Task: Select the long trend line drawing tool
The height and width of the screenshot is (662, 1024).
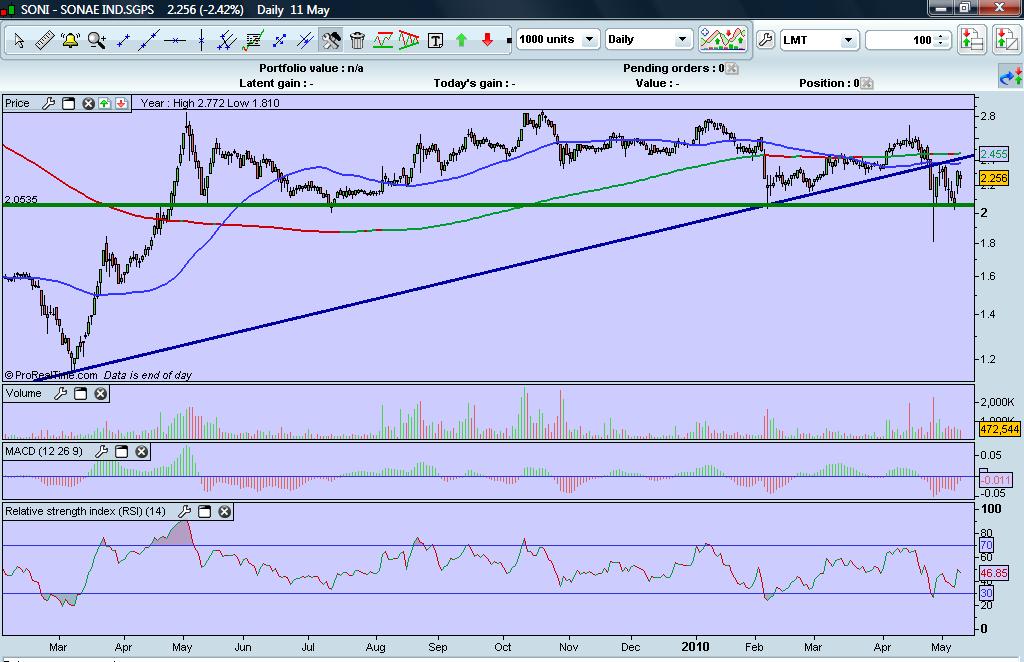Action: coord(149,40)
